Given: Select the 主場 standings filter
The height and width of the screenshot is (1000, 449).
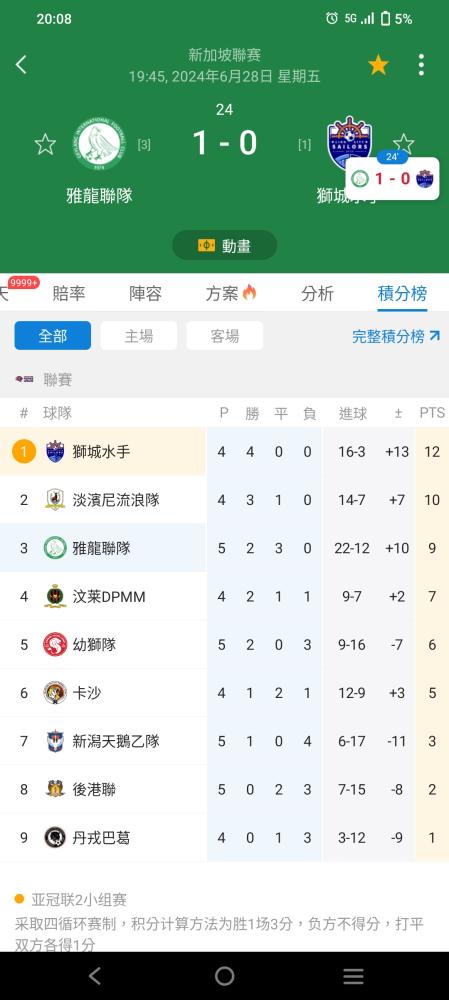Looking at the screenshot, I should [139, 335].
